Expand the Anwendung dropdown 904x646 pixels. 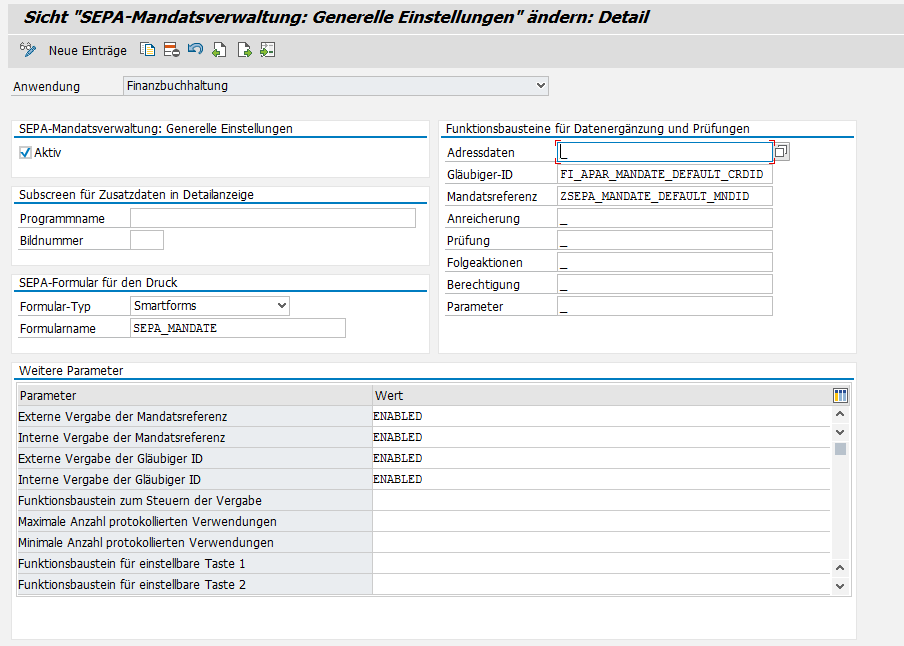541,86
